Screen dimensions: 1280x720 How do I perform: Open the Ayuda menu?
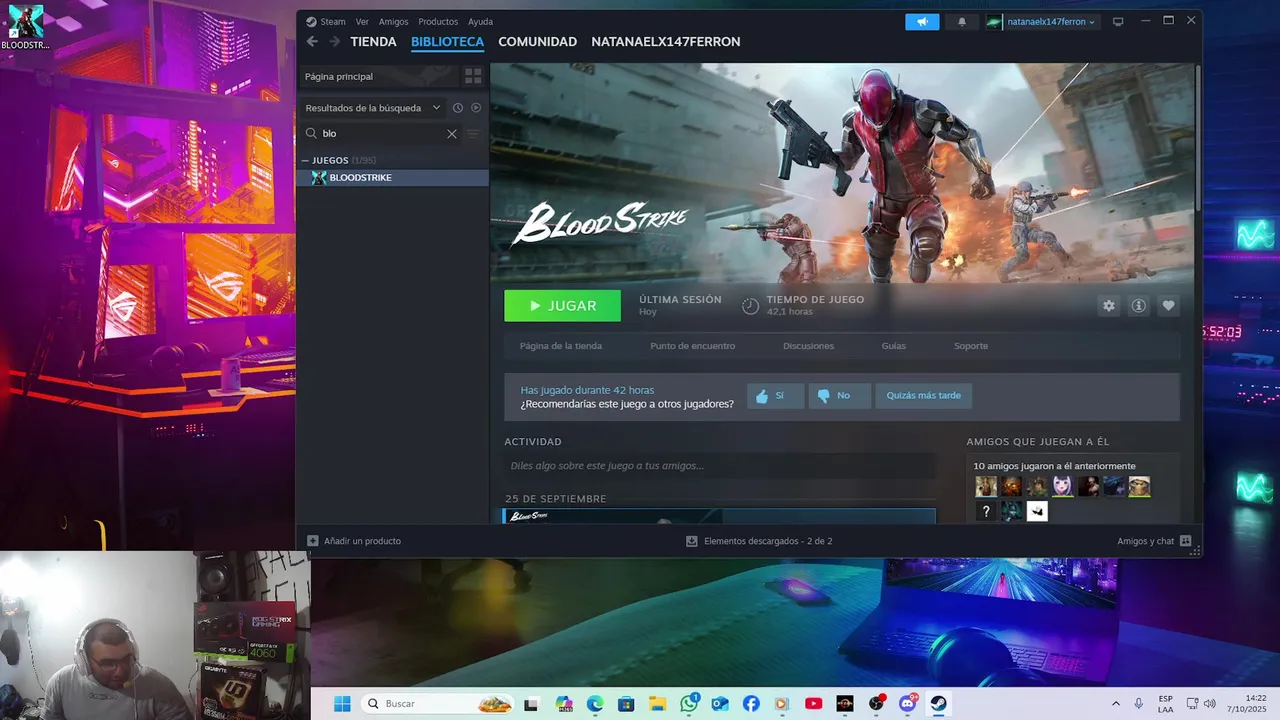click(x=480, y=21)
